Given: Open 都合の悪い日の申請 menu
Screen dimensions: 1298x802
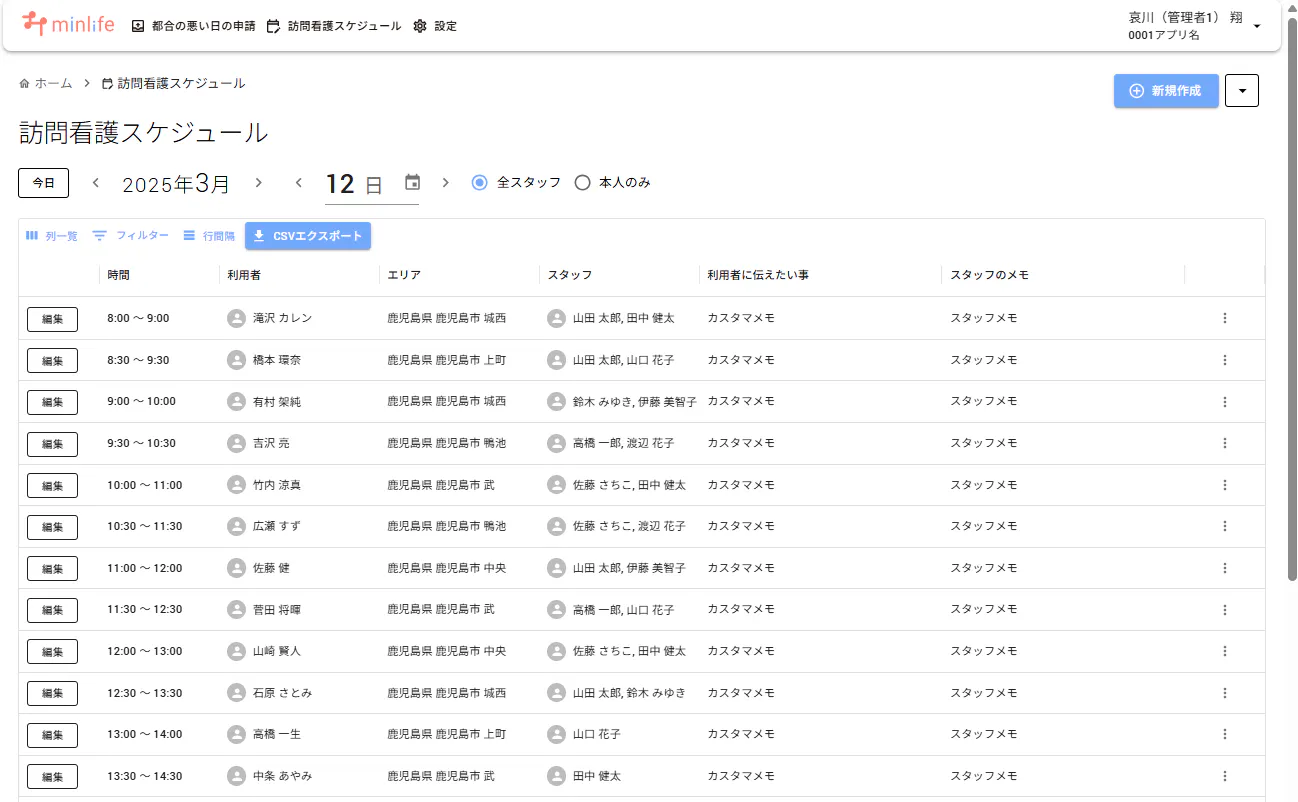Looking at the screenshot, I should click(193, 26).
